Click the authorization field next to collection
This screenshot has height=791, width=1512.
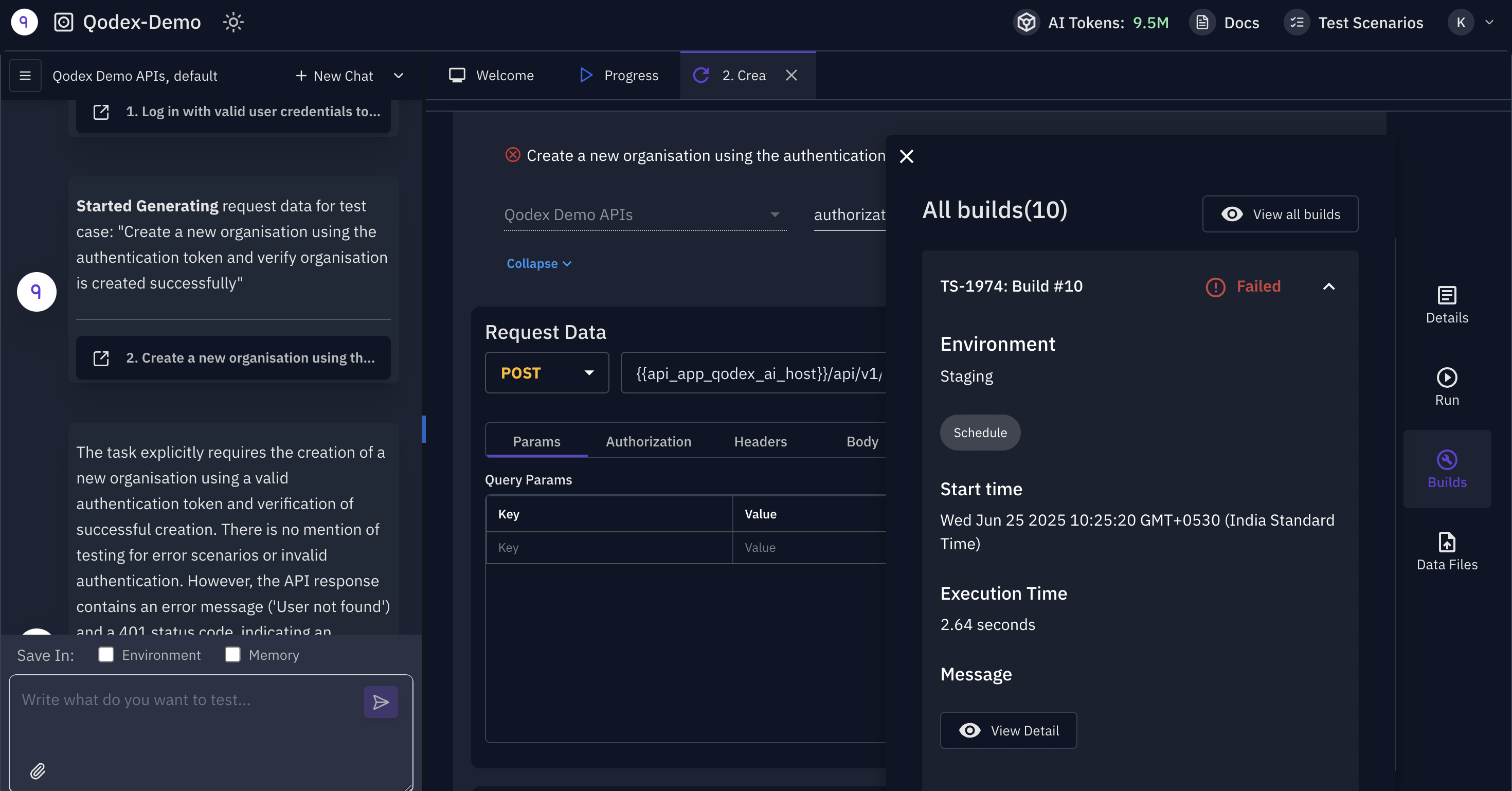coord(849,215)
